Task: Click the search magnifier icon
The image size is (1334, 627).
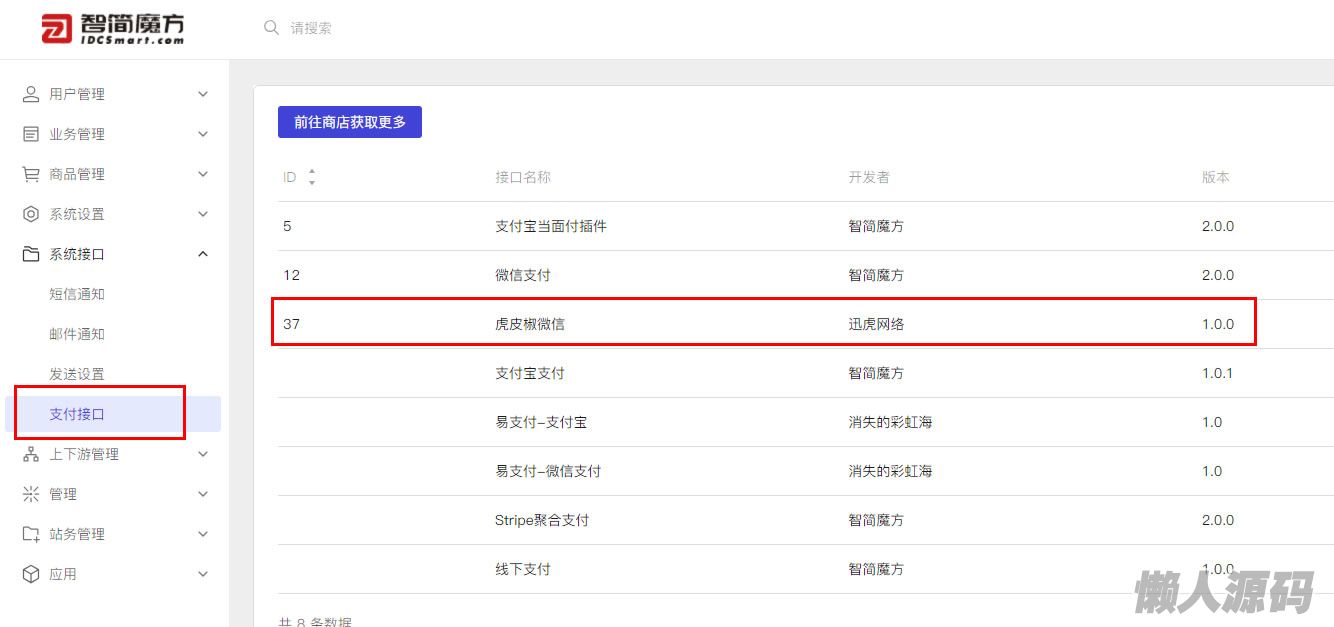Action: coord(271,28)
